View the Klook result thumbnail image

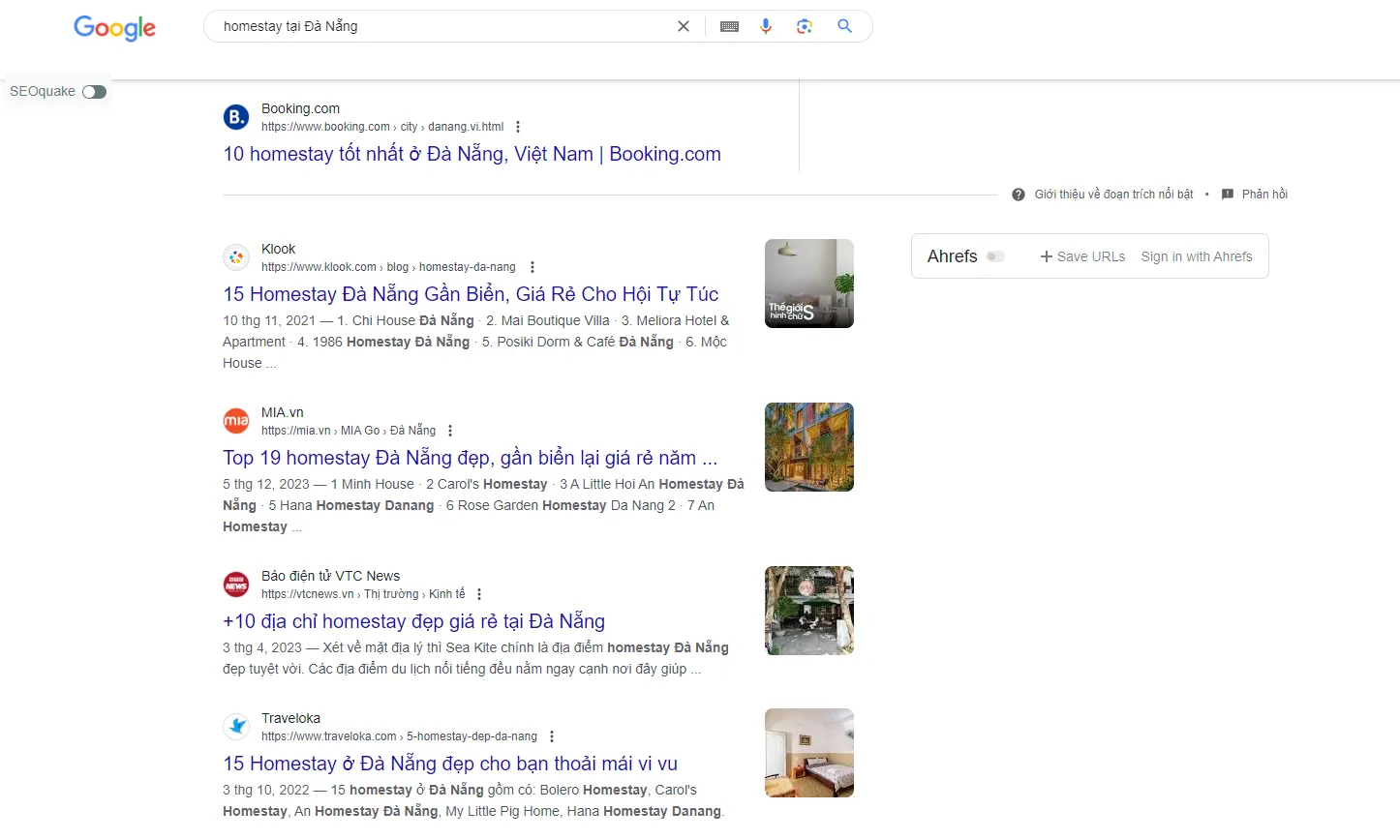[808, 283]
